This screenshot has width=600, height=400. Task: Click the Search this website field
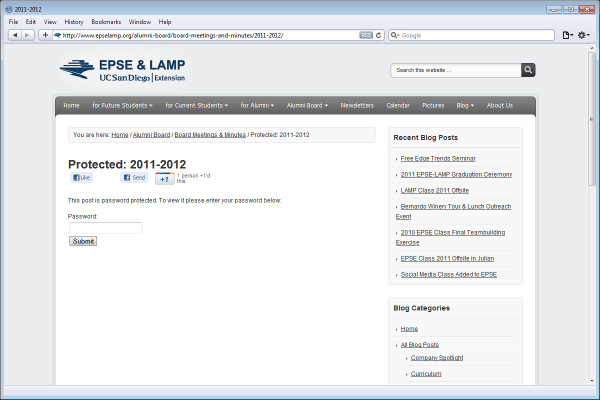point(456,70)
